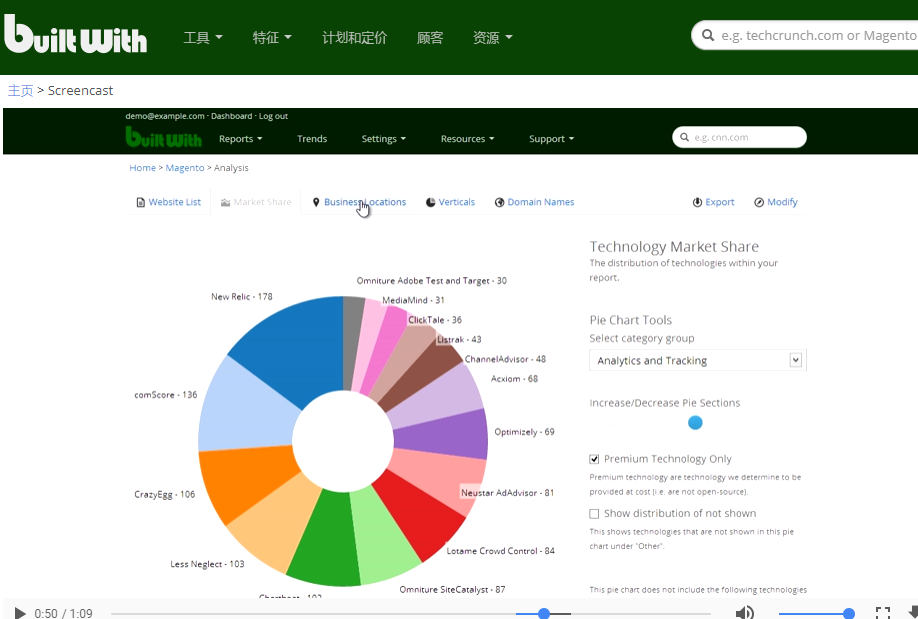
Task: Expand the 工具 menu
Action: [203, 37]
